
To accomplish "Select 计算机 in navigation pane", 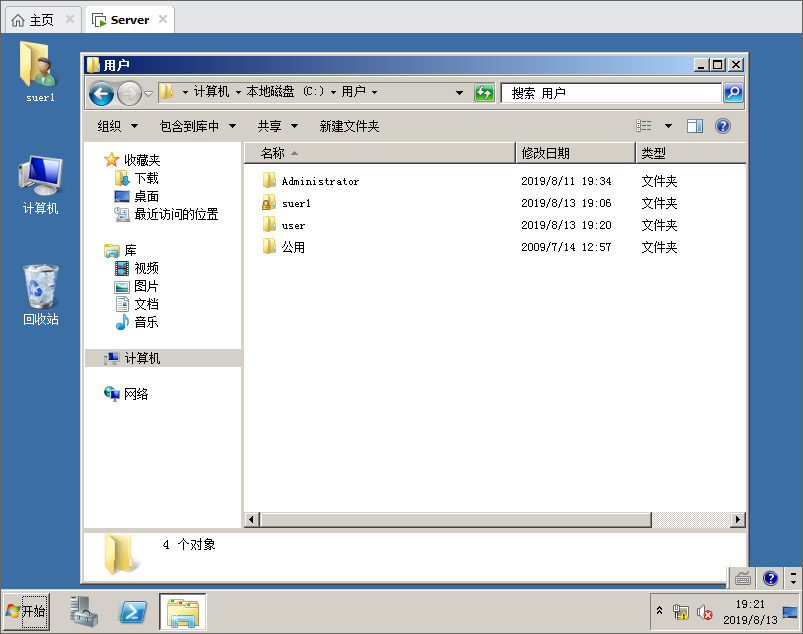I will click(x=163, y=358).
